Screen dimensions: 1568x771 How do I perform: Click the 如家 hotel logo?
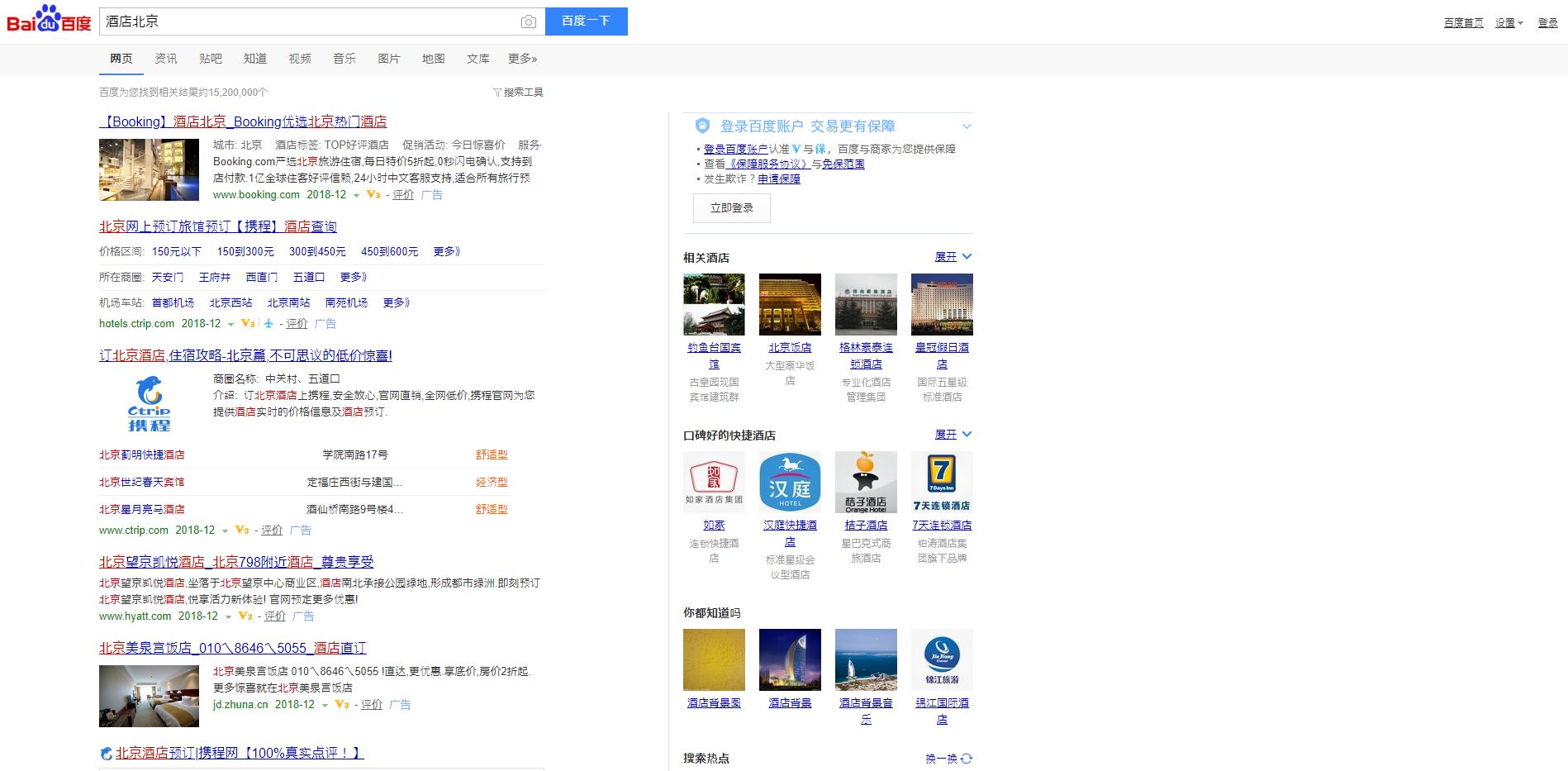[x=714, y=482]
